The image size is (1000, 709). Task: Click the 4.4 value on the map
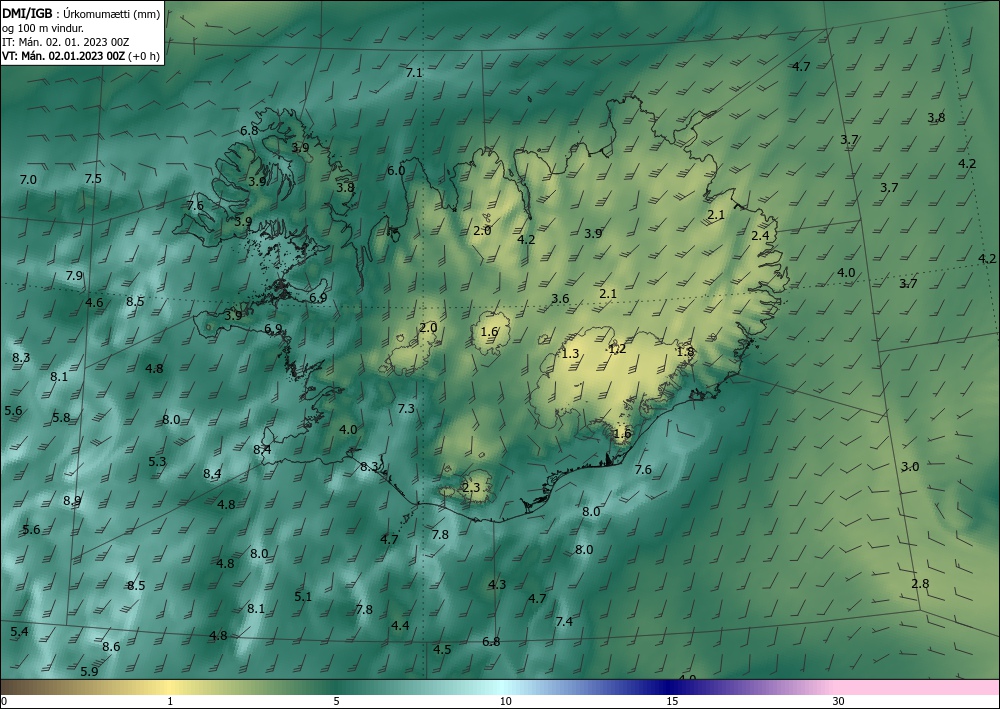tap(400, 625)
